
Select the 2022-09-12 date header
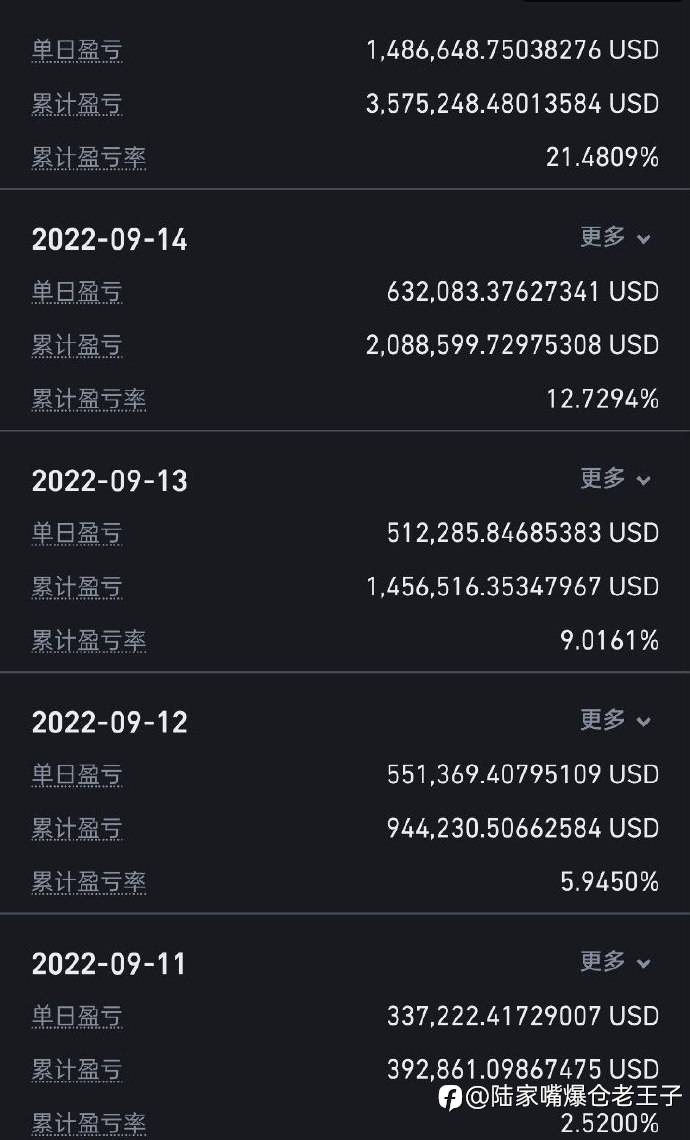[x=110, y=722]
